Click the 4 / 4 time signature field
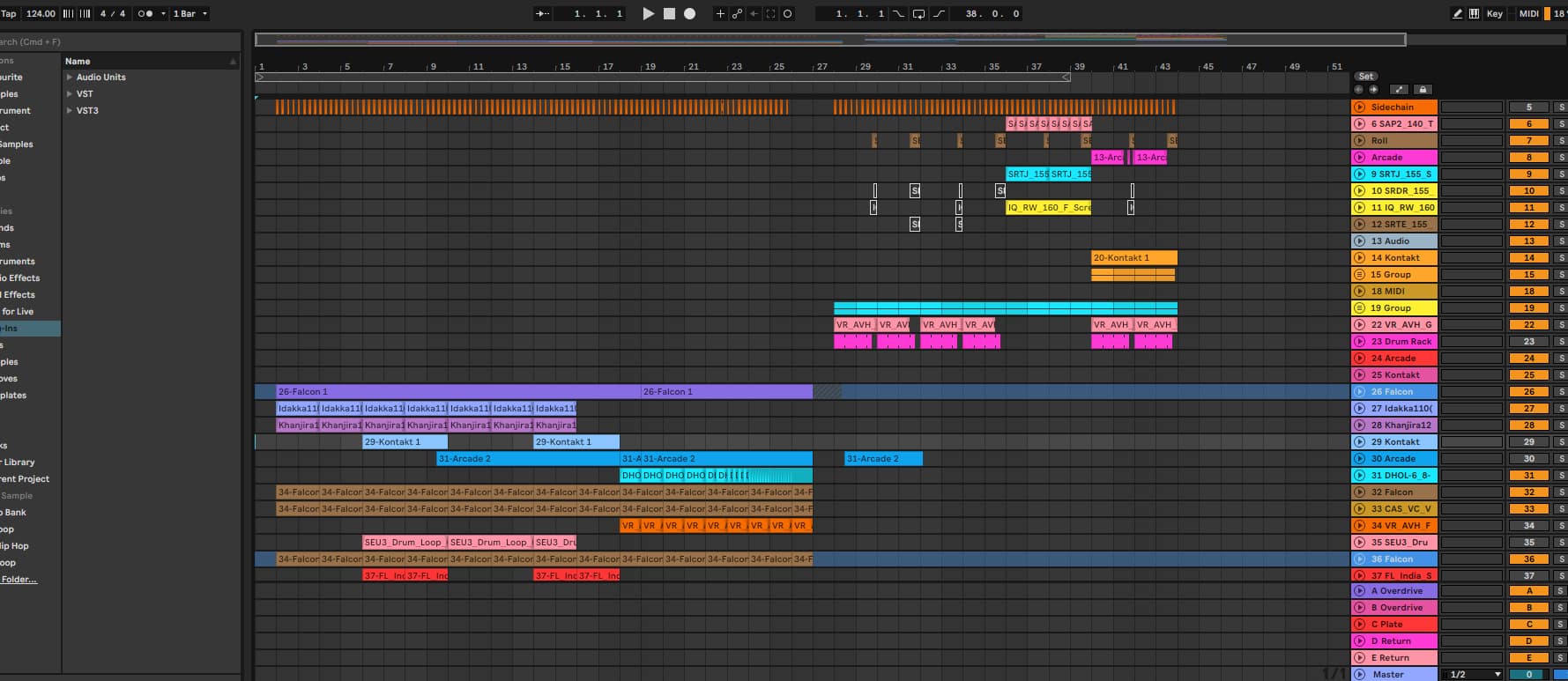Viewport: 1568px width, 681px height. point(113,13)
